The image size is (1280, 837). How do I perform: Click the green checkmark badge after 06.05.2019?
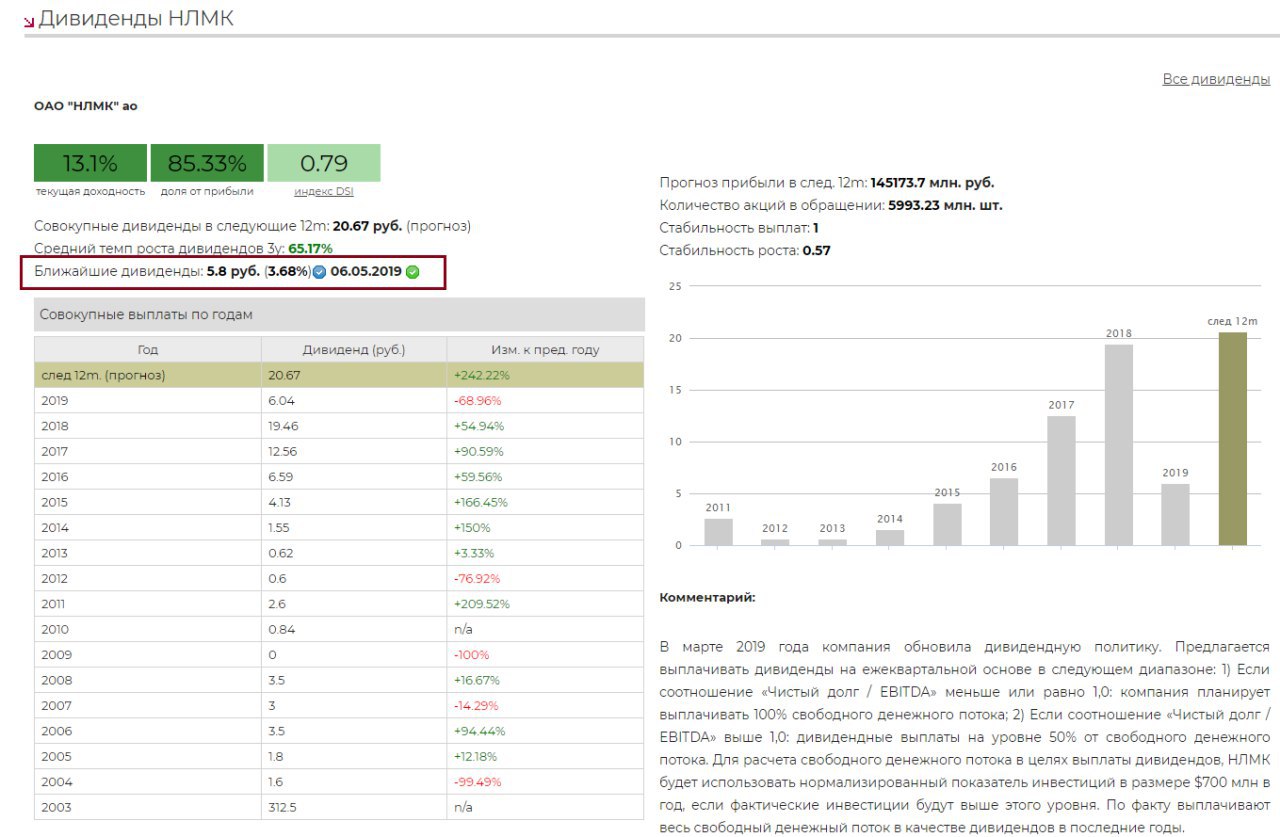(x=413, y=272)
